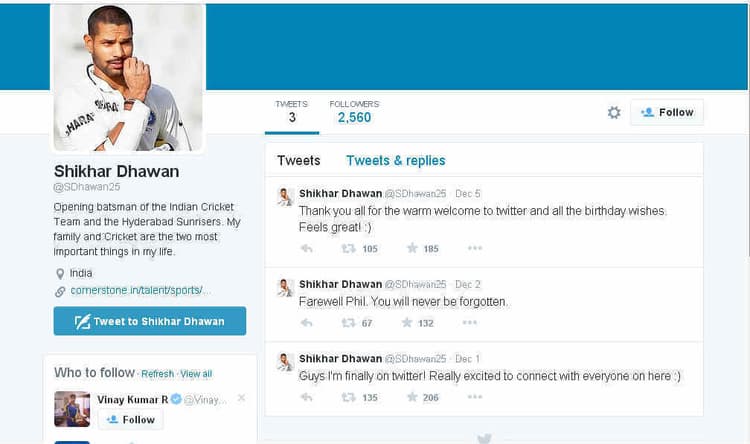750x444 pixels.
Task: Select the Tweets tab
Action: click(x=298, y=161)
